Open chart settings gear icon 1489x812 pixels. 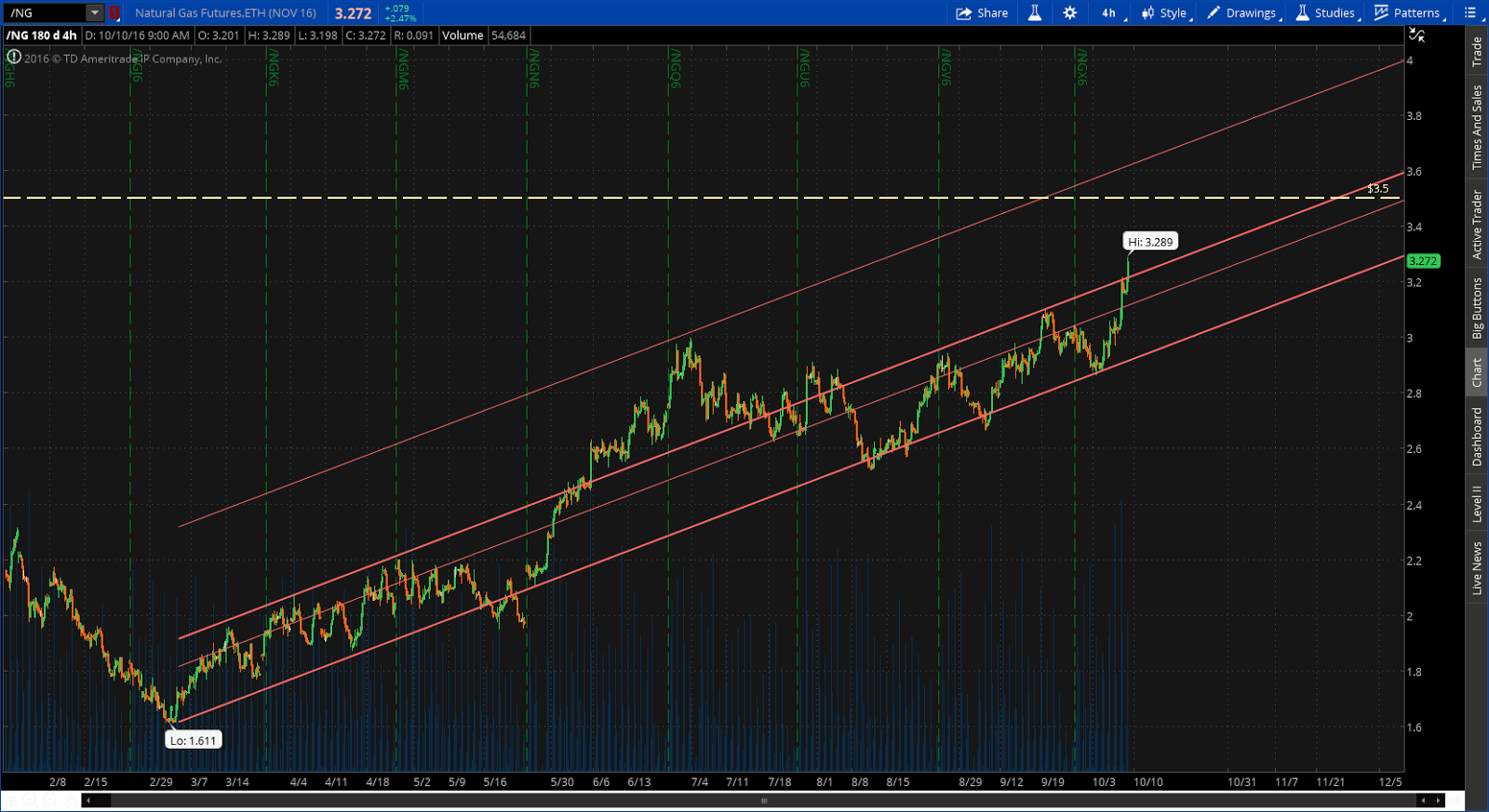coord(1069,13)
